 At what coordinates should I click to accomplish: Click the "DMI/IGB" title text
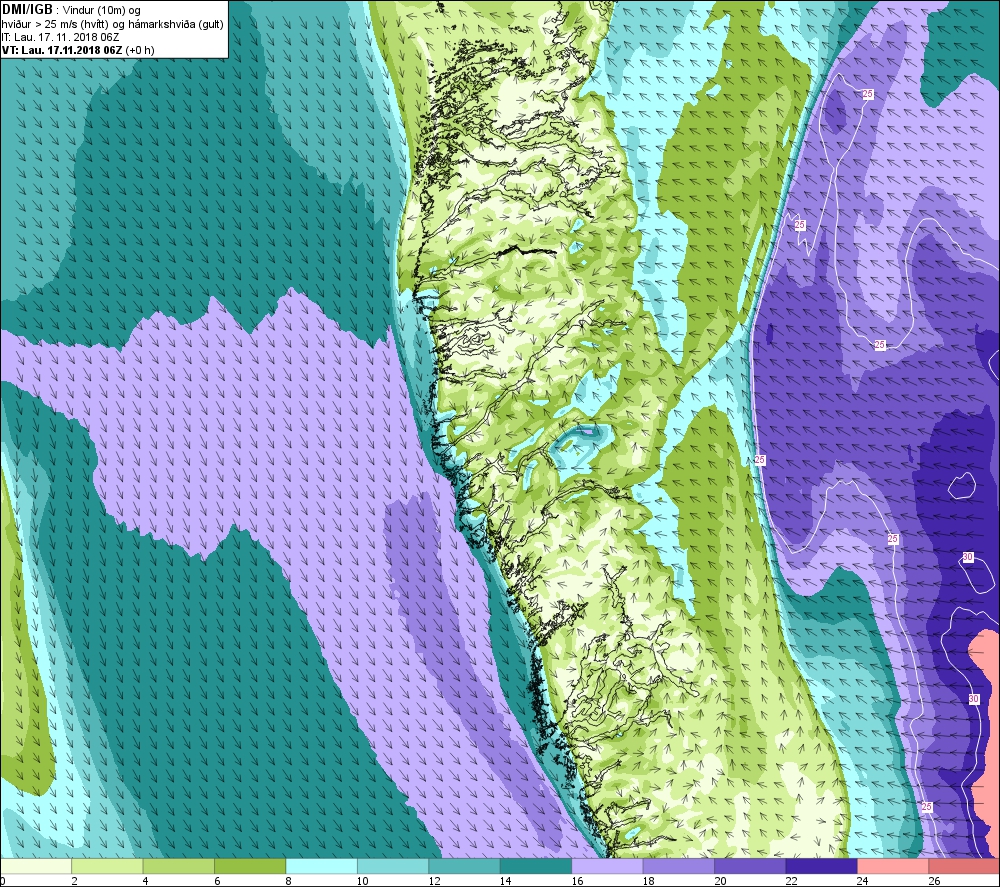click(27, 10)
